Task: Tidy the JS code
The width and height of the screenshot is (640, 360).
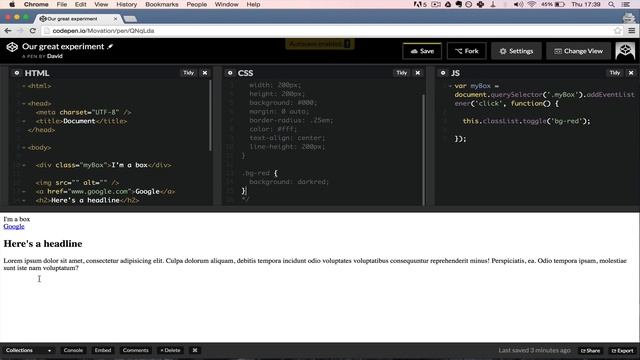Action: (615, 73)
